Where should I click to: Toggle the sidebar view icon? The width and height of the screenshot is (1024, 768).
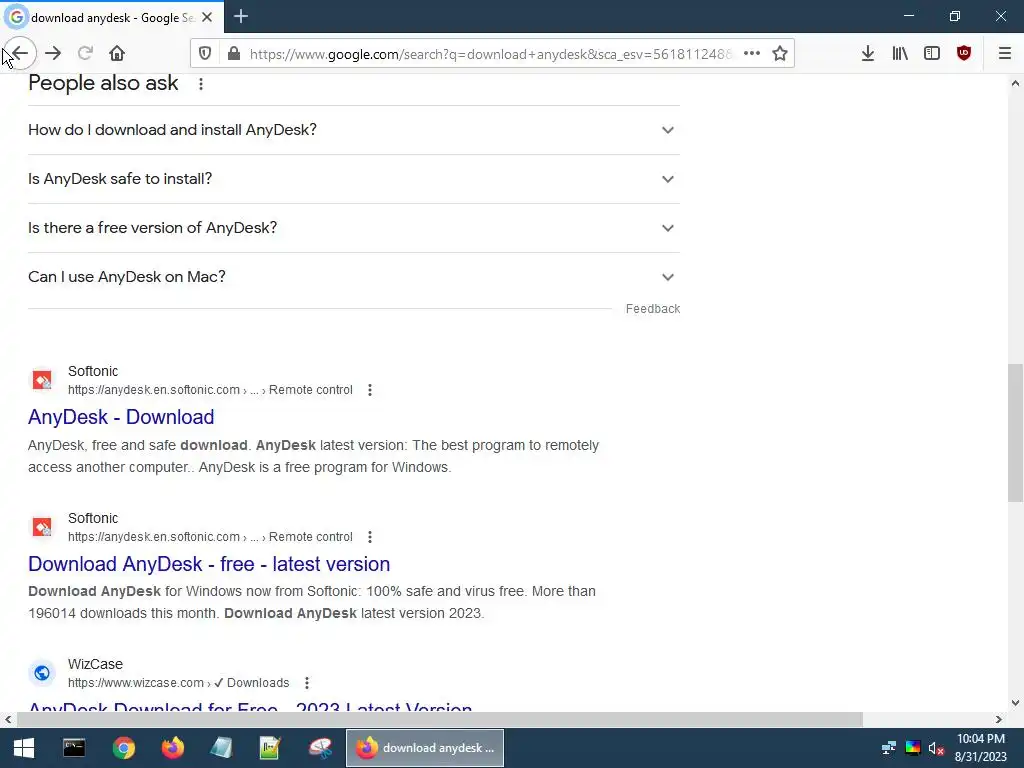coord(932,54)
